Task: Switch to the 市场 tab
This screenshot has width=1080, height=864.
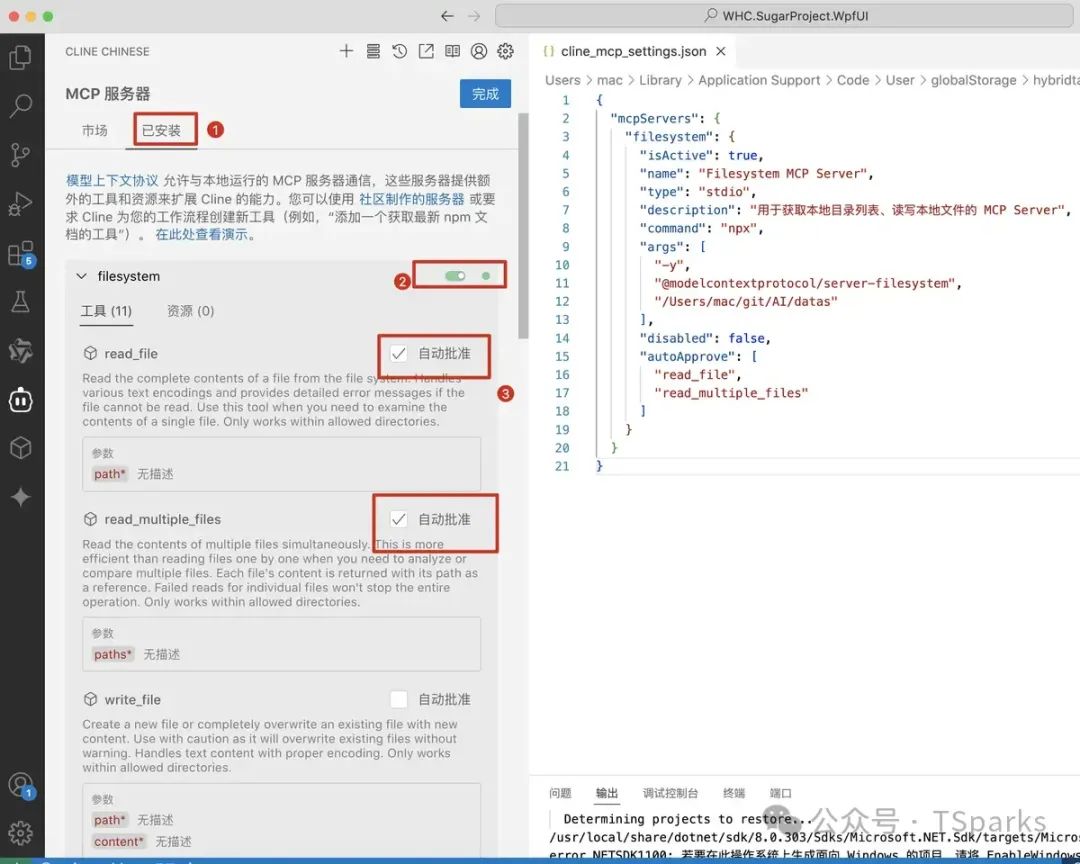Action: click(95, 129)
